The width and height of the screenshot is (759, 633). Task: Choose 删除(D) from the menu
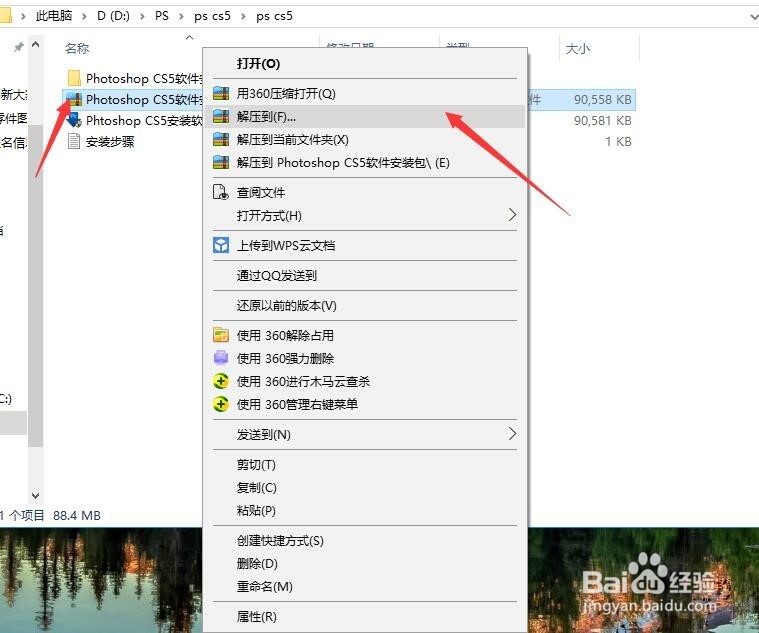(364, 563)
